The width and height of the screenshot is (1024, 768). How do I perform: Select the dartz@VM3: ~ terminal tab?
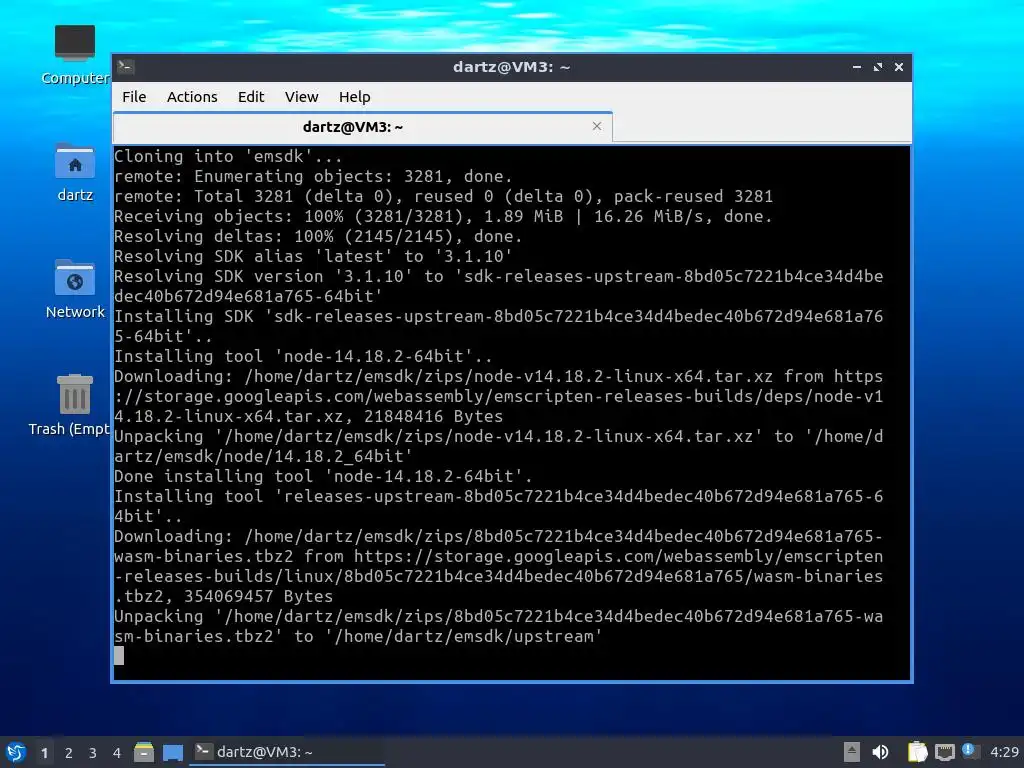coord(362,127)
